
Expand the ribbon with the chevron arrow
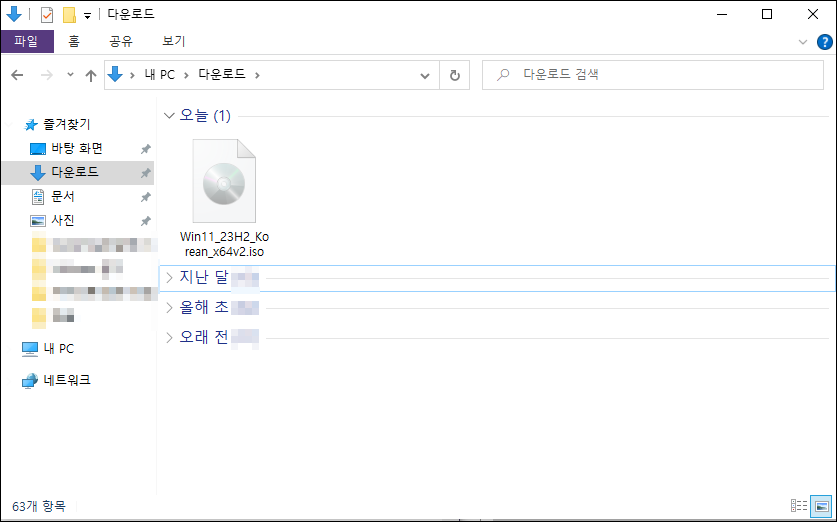pyautogui.click(x=802, y=42)
